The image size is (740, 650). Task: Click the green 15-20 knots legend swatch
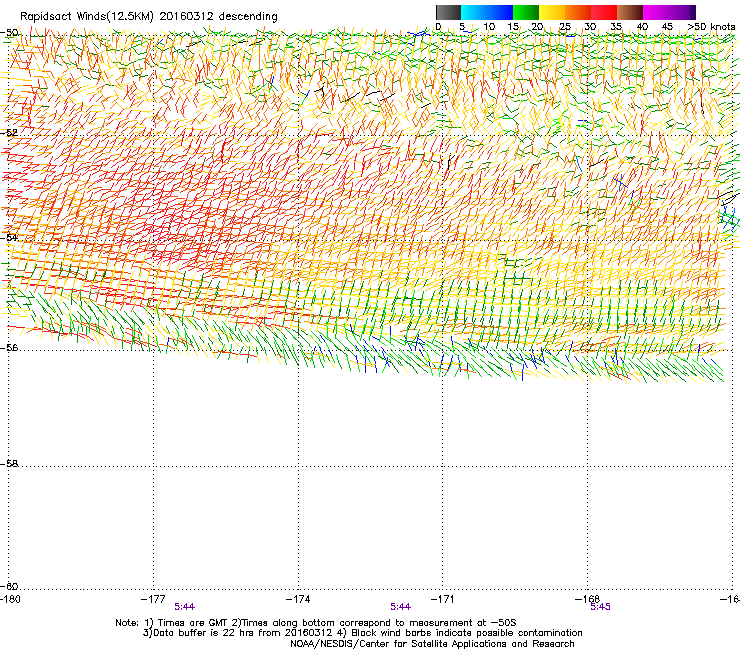526,12
